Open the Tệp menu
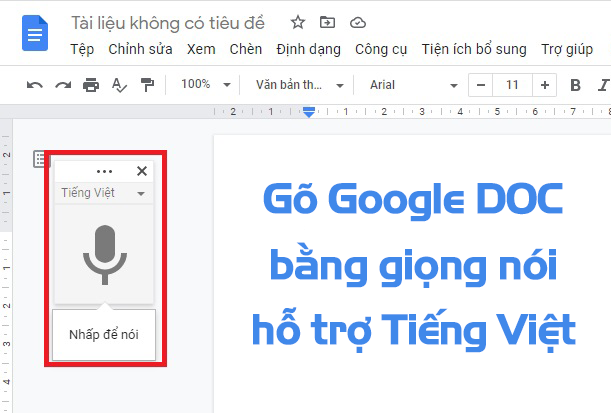Screen dimensions: 611x413 click(x=82, y=49)
